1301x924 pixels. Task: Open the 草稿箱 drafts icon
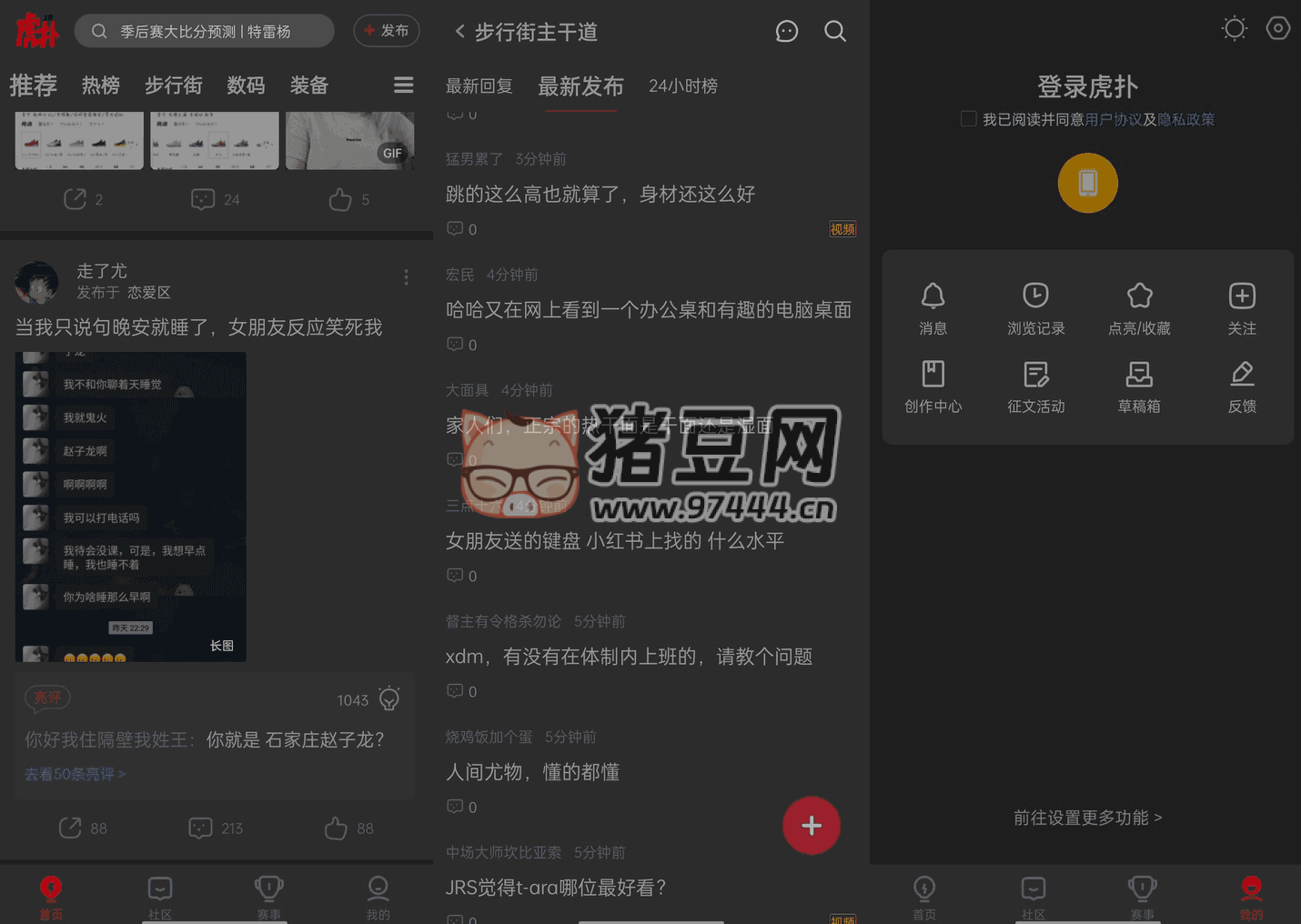pos(1139,375)
